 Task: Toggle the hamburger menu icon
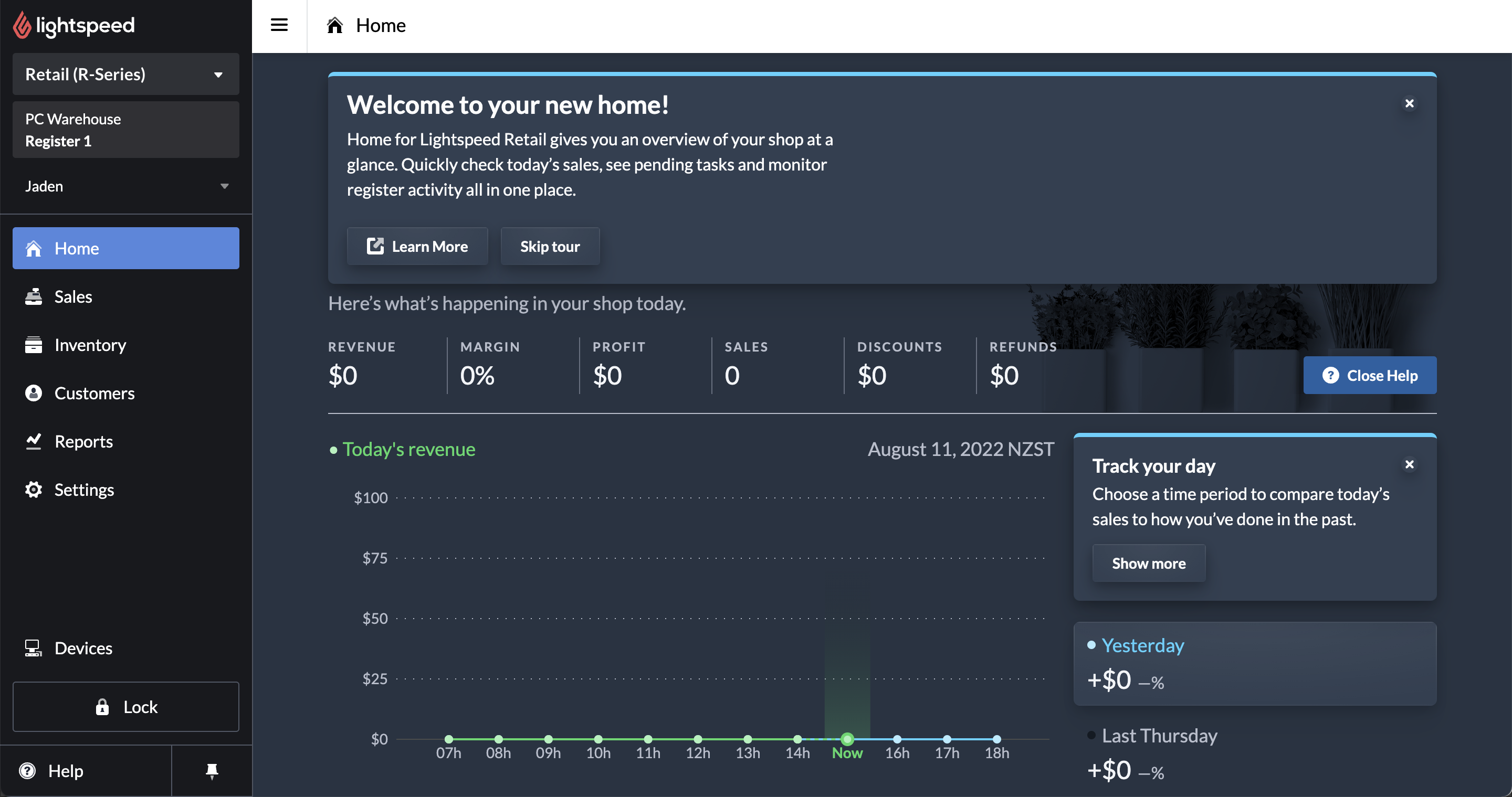pos(279,25)
